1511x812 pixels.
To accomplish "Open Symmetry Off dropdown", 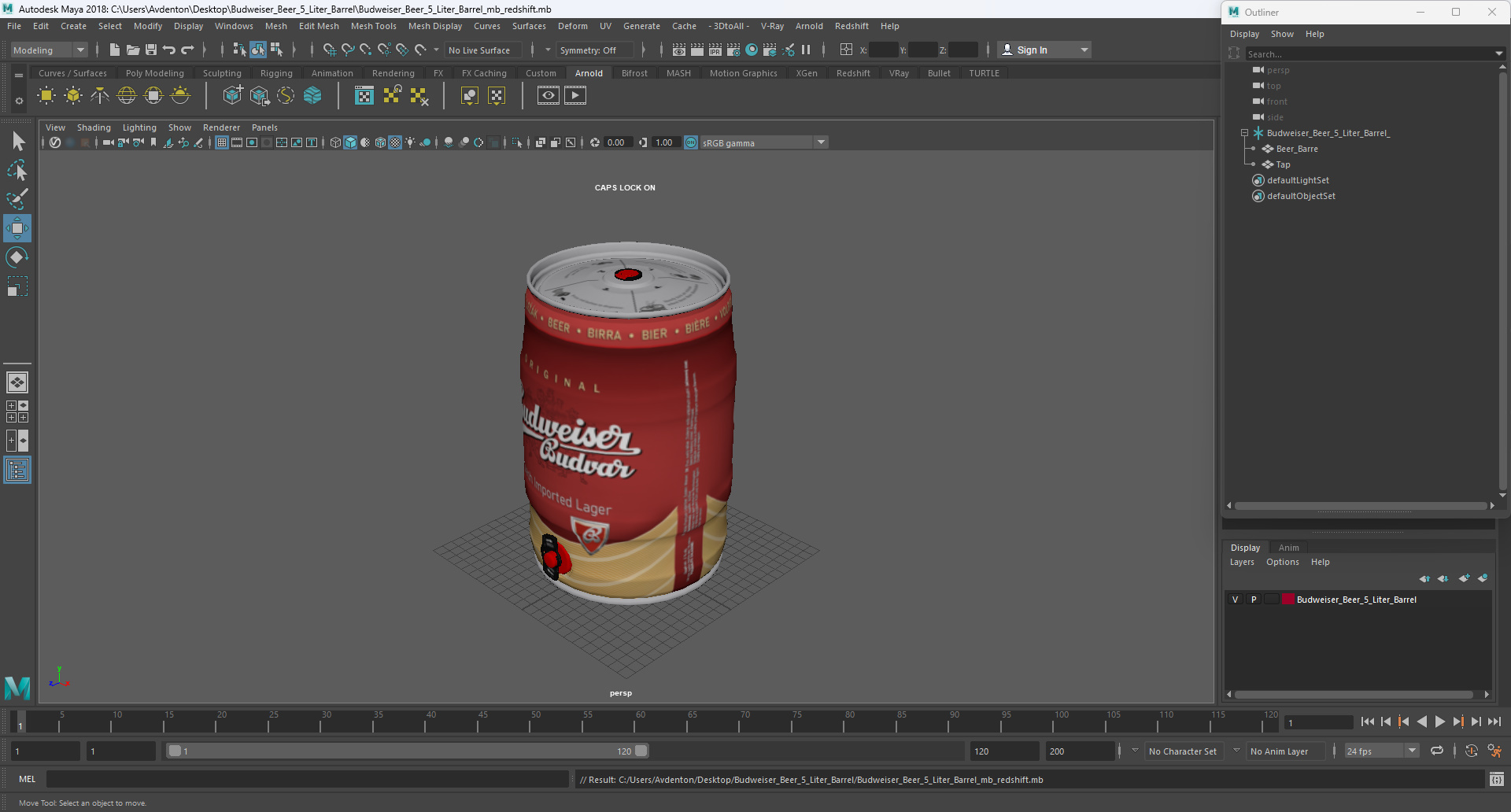I will 596,50.
